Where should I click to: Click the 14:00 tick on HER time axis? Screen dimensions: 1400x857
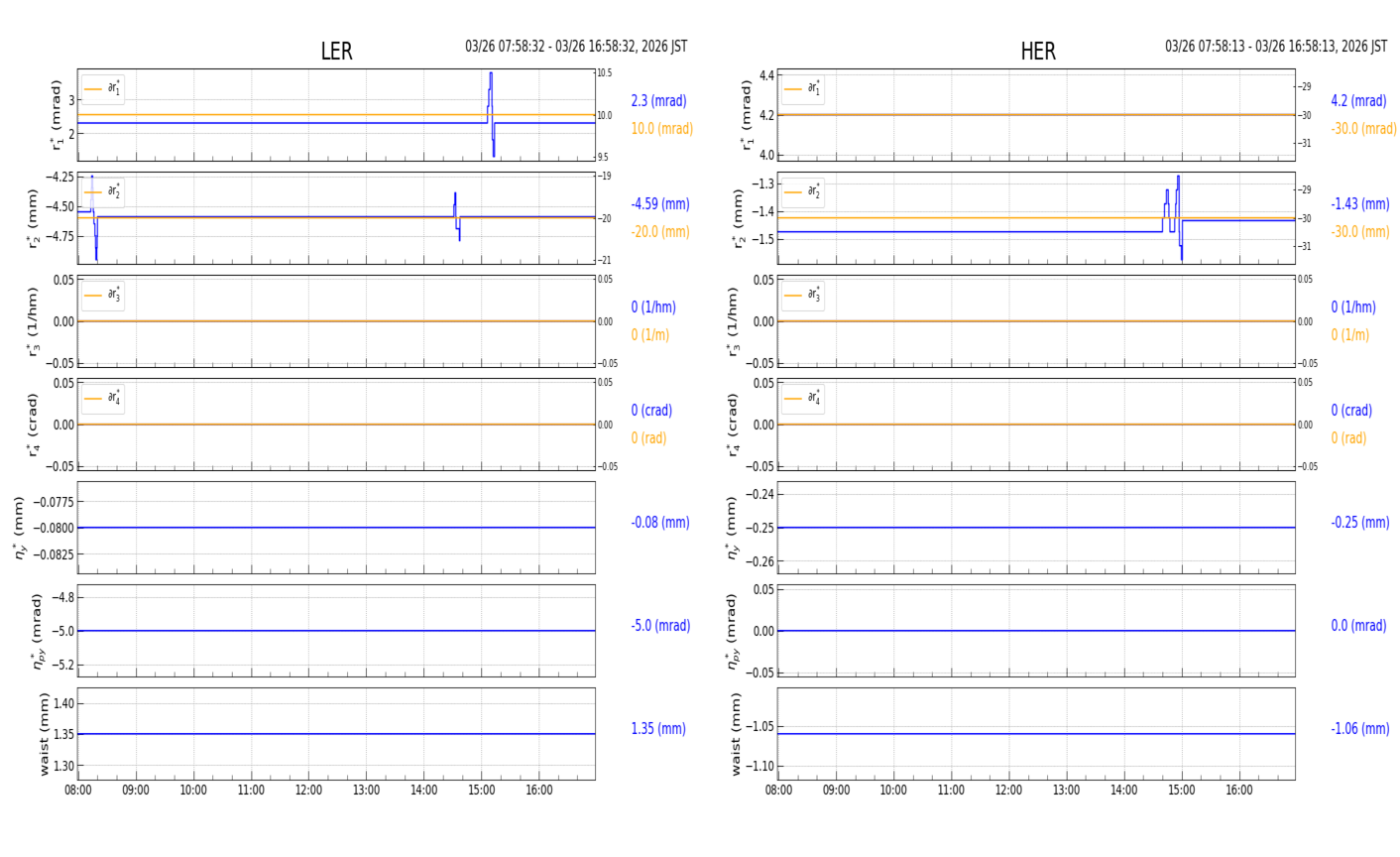pos(1123,791)
